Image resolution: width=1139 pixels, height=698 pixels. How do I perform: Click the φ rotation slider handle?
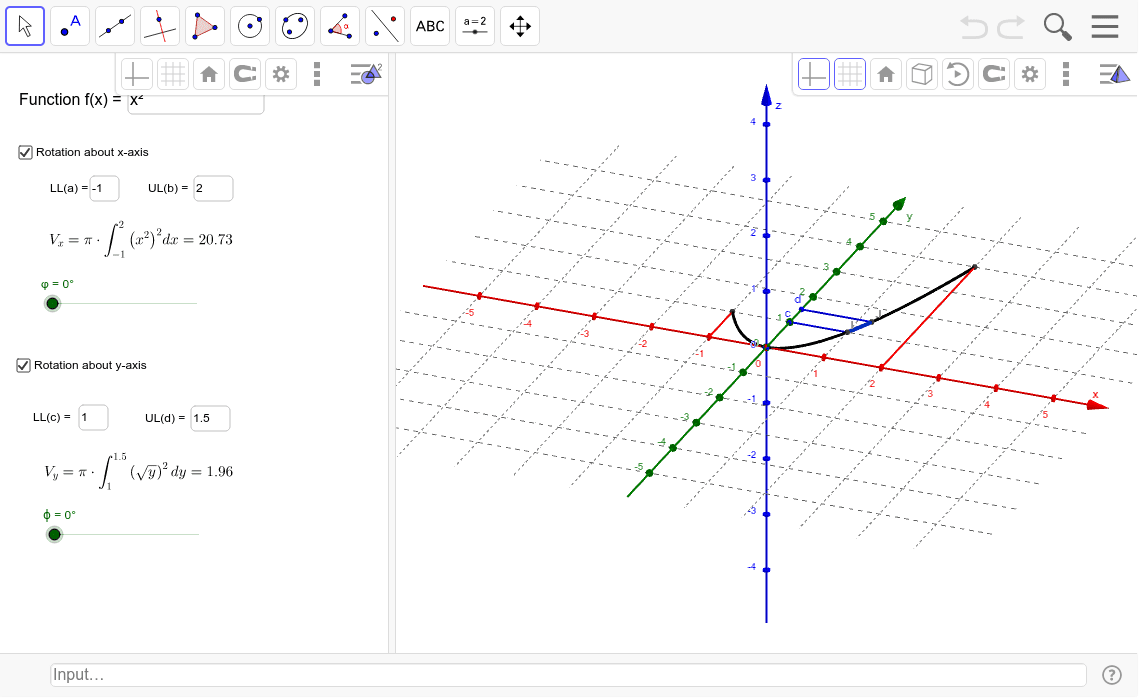(52, 303)
